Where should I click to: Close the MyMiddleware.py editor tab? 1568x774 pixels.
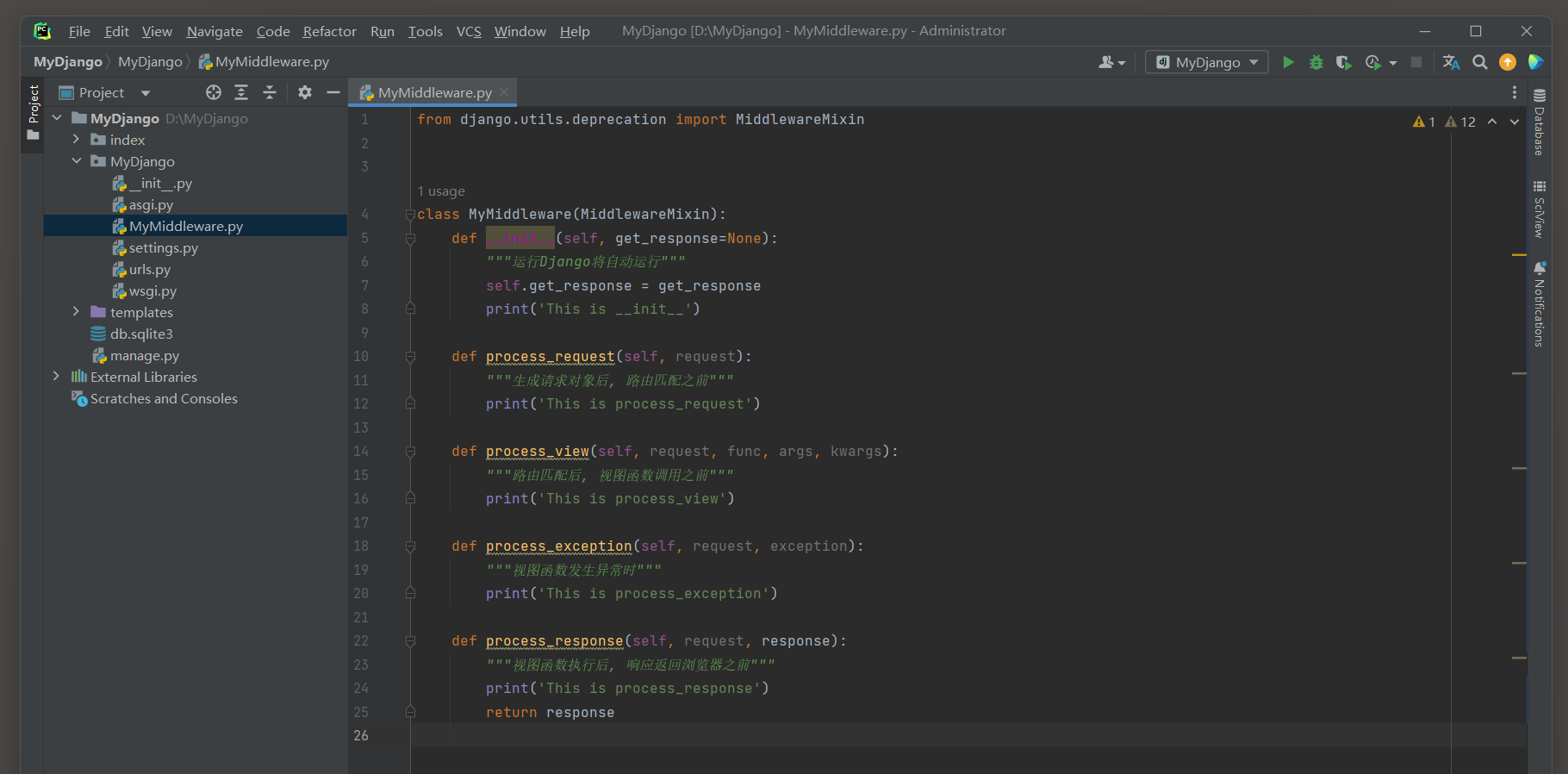(504, 92)
